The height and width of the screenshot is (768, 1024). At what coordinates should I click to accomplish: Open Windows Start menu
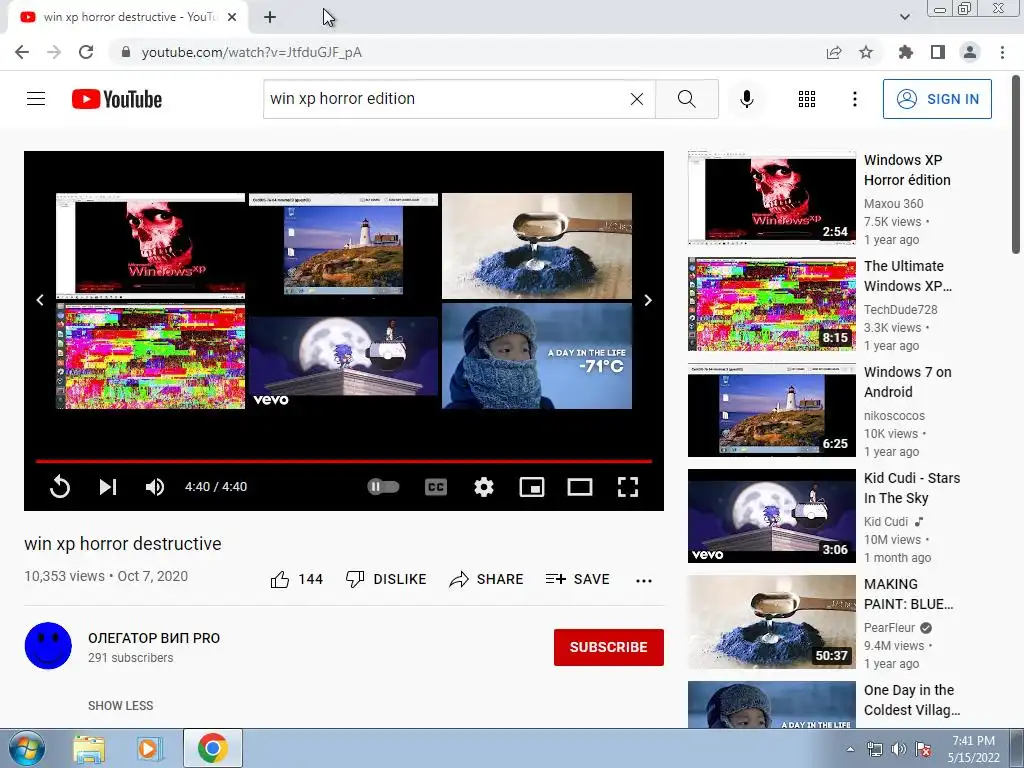click(x=27, y=748)
